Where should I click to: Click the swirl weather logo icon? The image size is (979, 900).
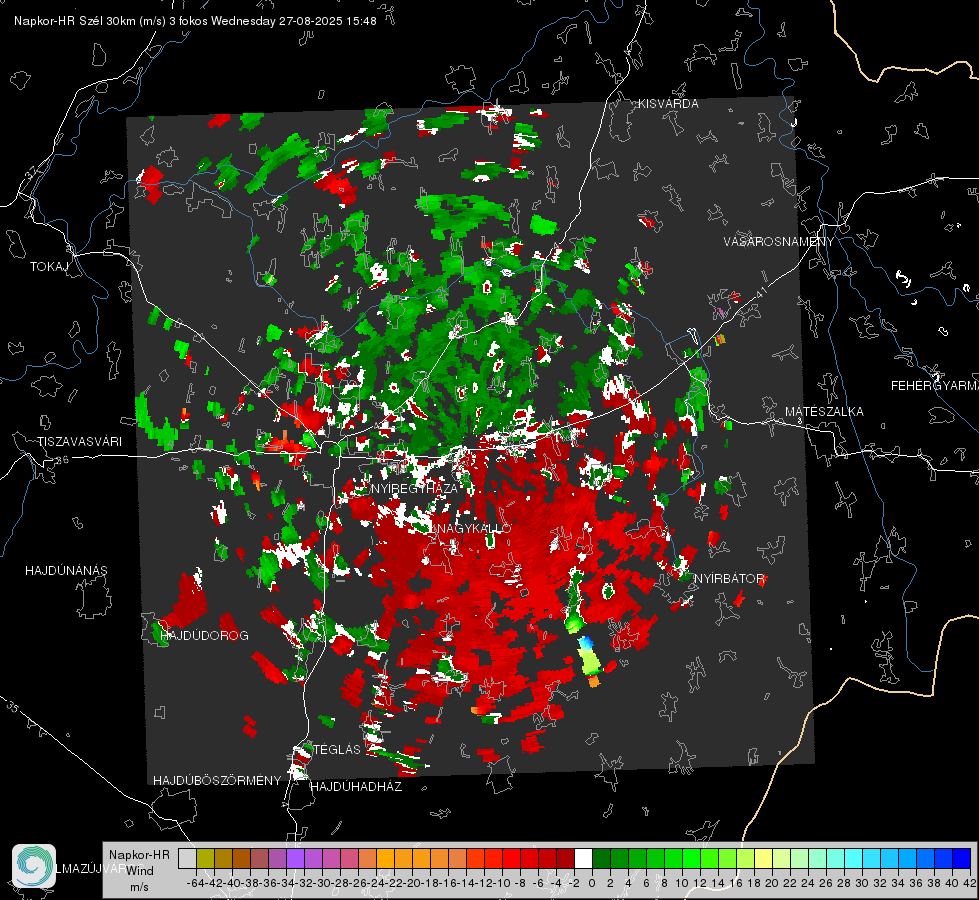(34, 866)
